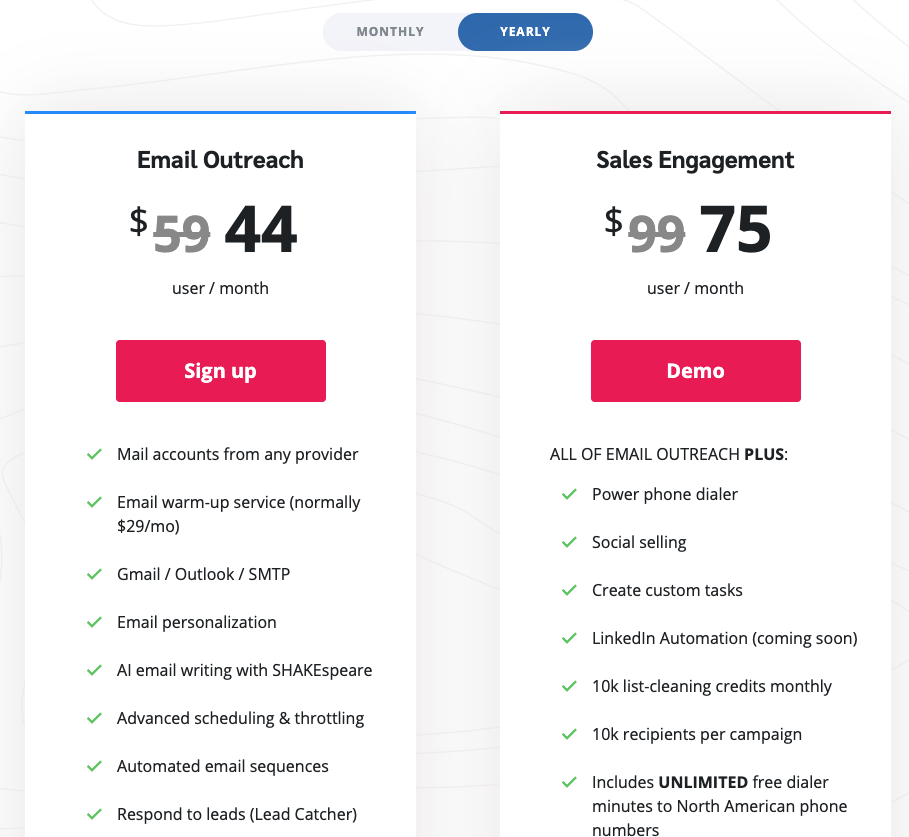This screenshot has width=909, height=837.
Task: Click checkmark beside Gmail / Outlook / SMTP
Action: 95,575
